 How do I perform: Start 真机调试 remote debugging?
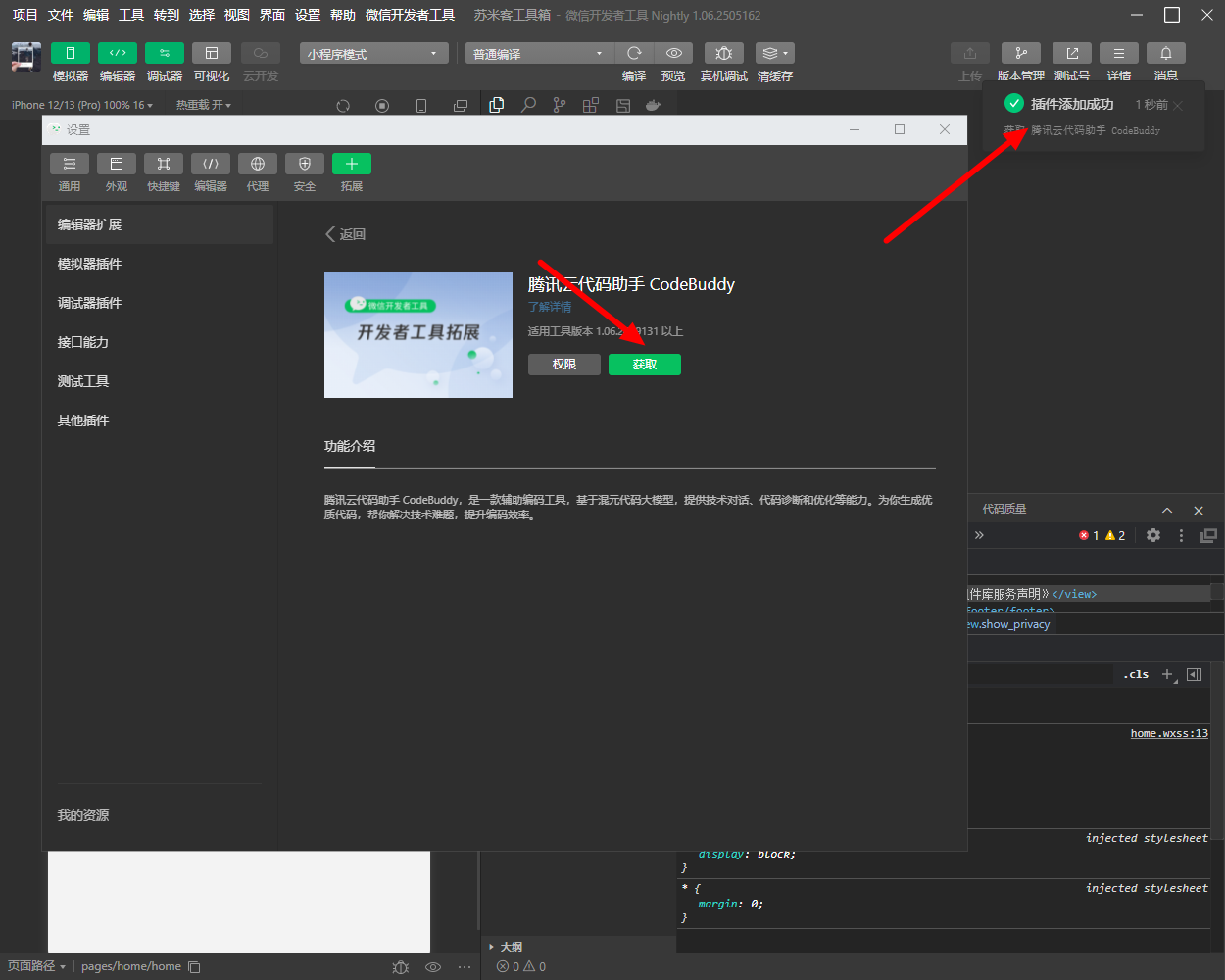tap(724, 53)
